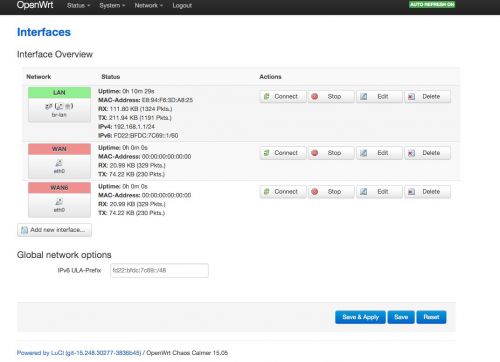Image resolution: width=500 pixels, height=362 pixels.
Task: Click the Network column header
Action: 39,77
